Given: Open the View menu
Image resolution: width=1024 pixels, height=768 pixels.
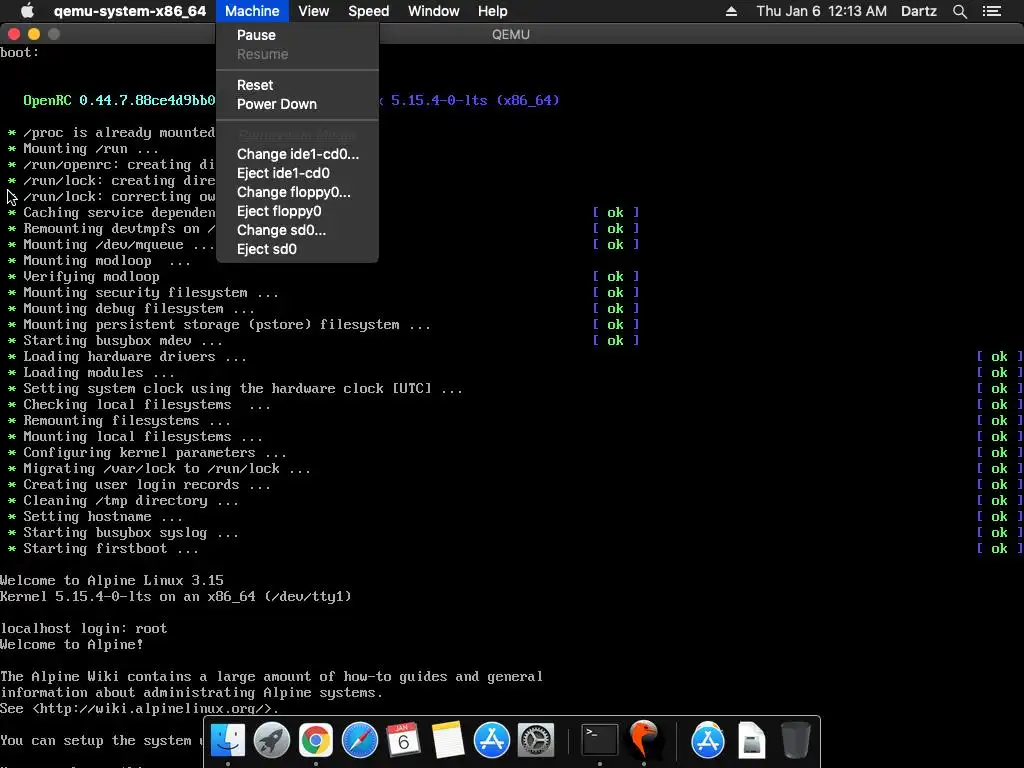Looking at the screenshot, I should tap(313, 11).
